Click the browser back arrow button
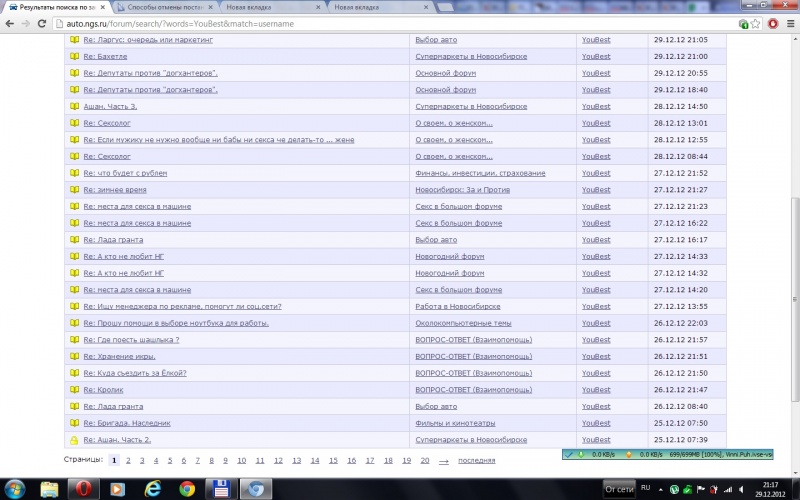 (11, 22)
